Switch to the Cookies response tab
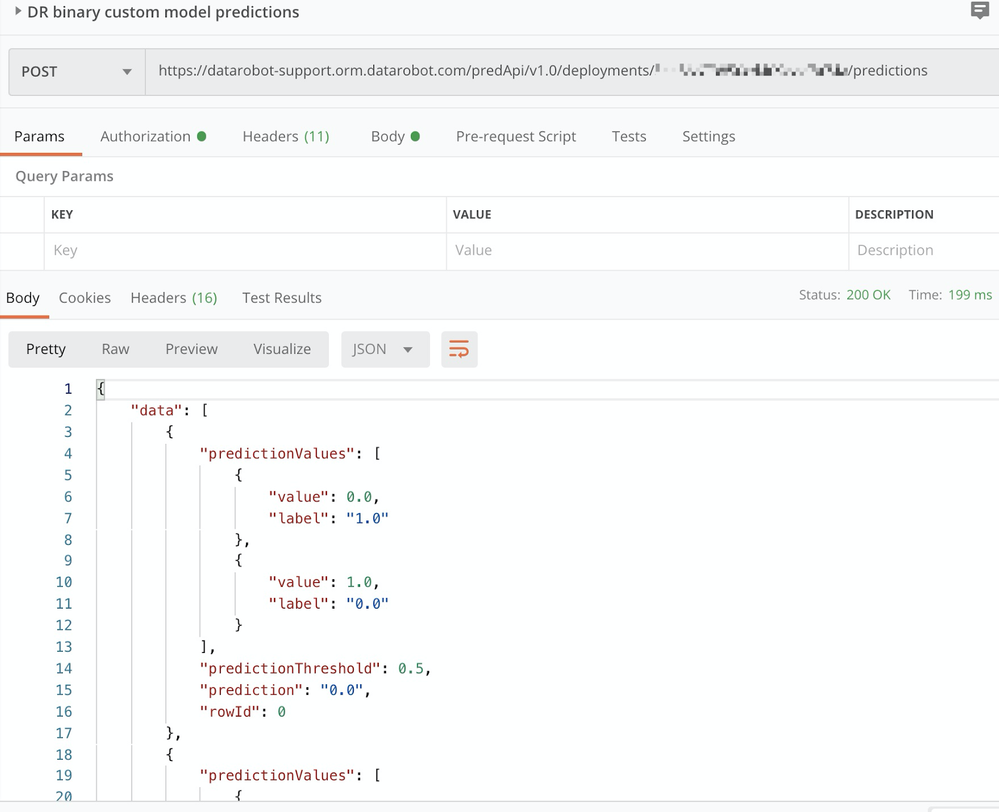 84,297
